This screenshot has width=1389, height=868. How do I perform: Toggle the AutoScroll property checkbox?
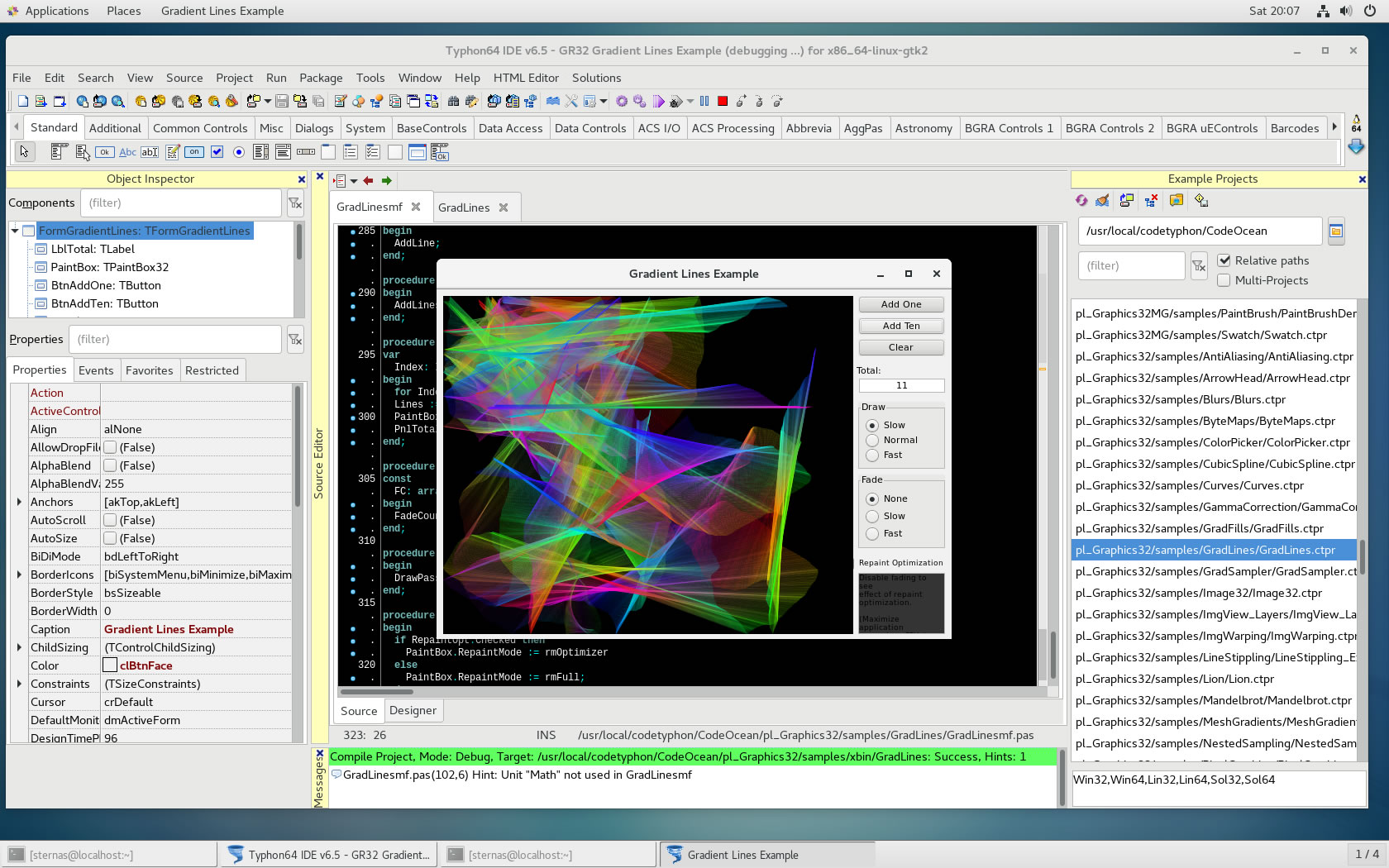click(110, 520)
